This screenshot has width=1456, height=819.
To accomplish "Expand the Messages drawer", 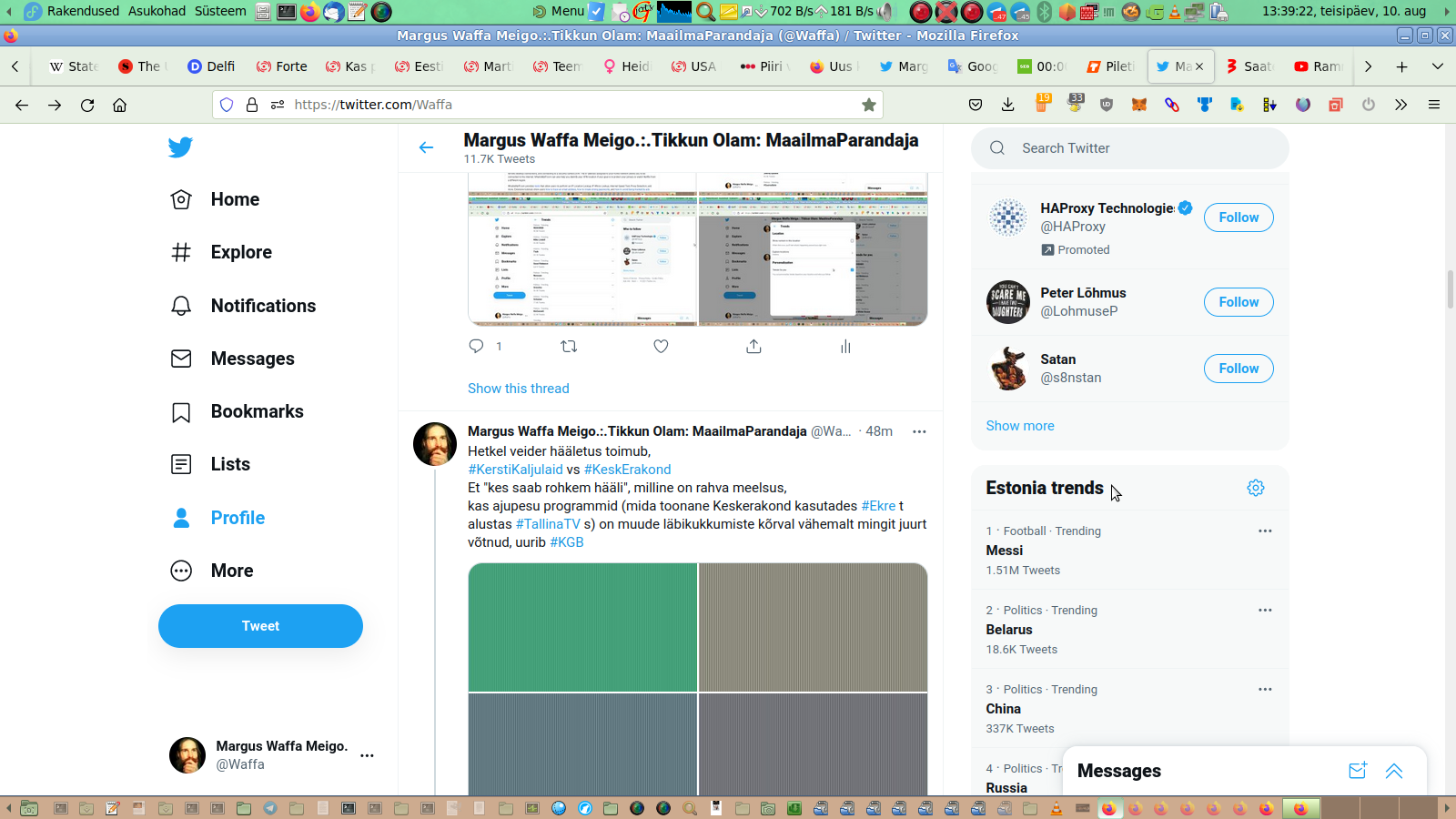I will point(1394,771).
